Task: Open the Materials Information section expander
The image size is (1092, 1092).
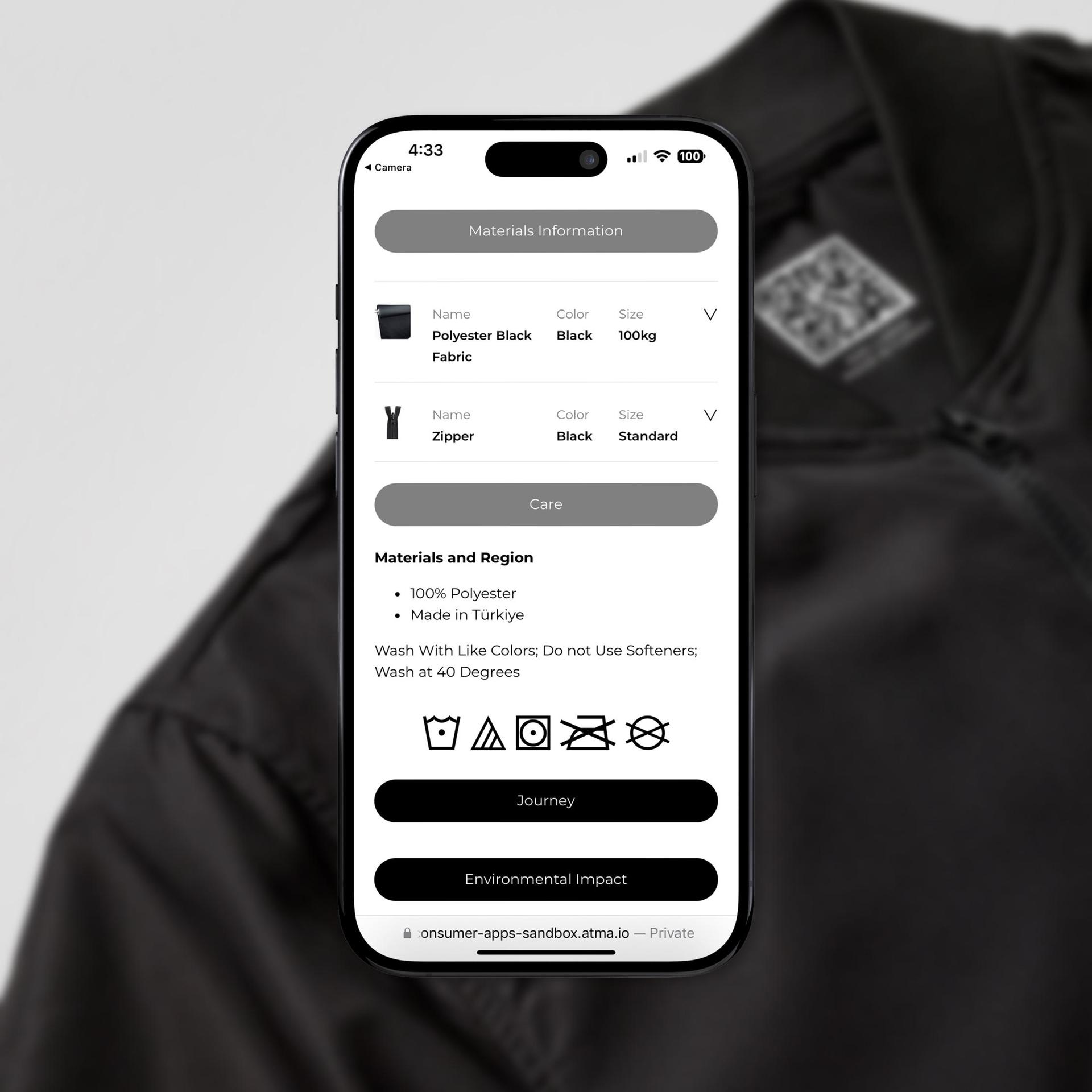Action: coord(547,231)
